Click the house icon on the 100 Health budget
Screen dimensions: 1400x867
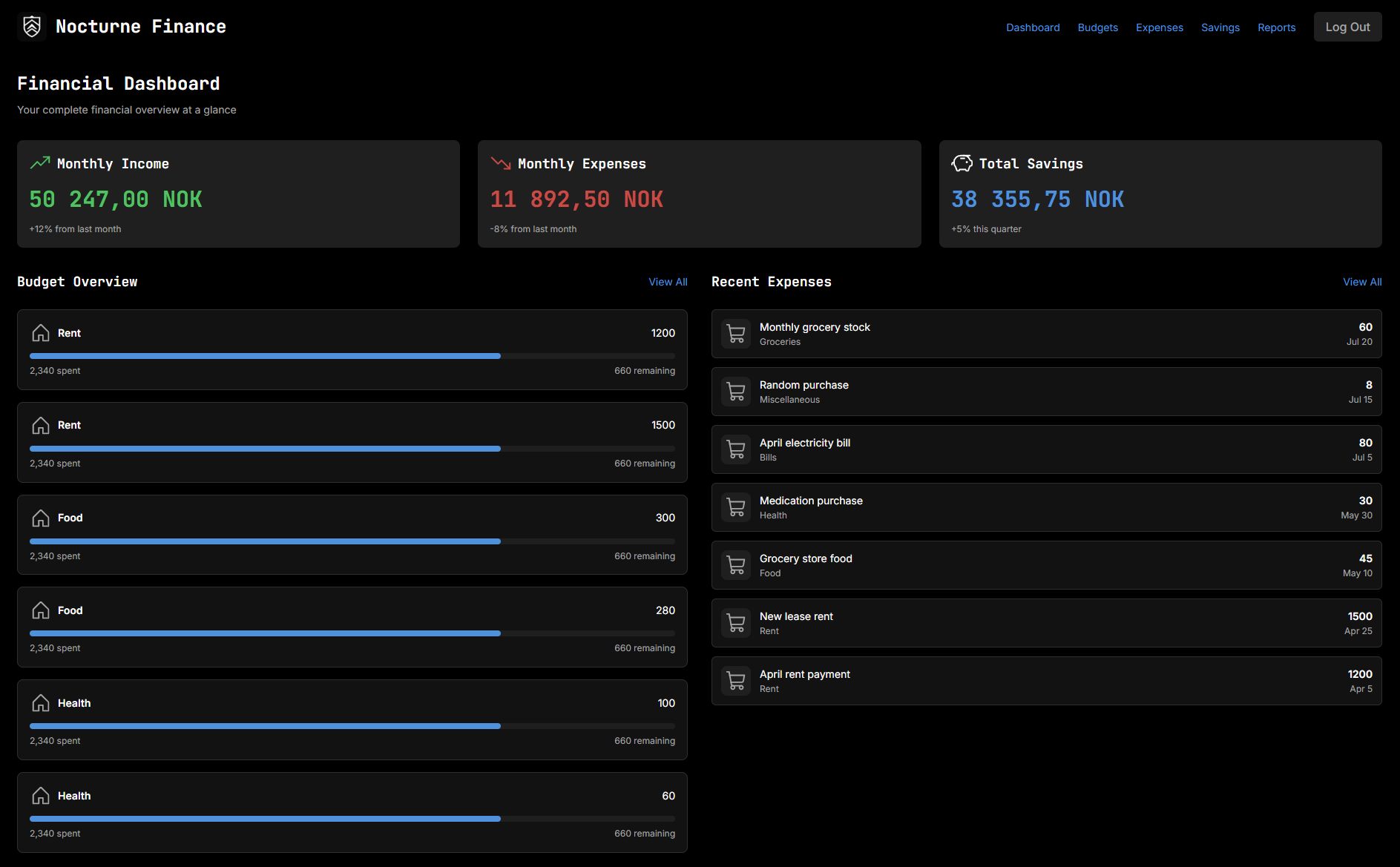click(41, 703)
